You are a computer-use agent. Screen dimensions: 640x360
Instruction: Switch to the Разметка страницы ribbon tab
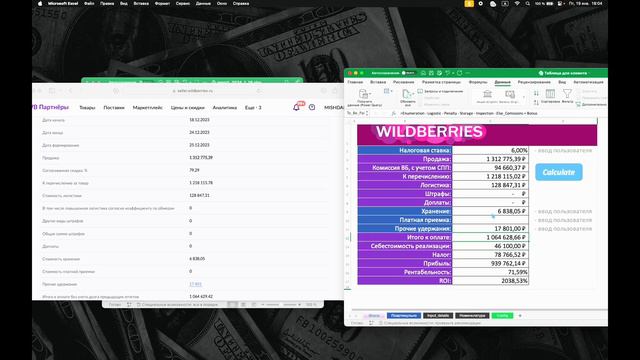441,82
